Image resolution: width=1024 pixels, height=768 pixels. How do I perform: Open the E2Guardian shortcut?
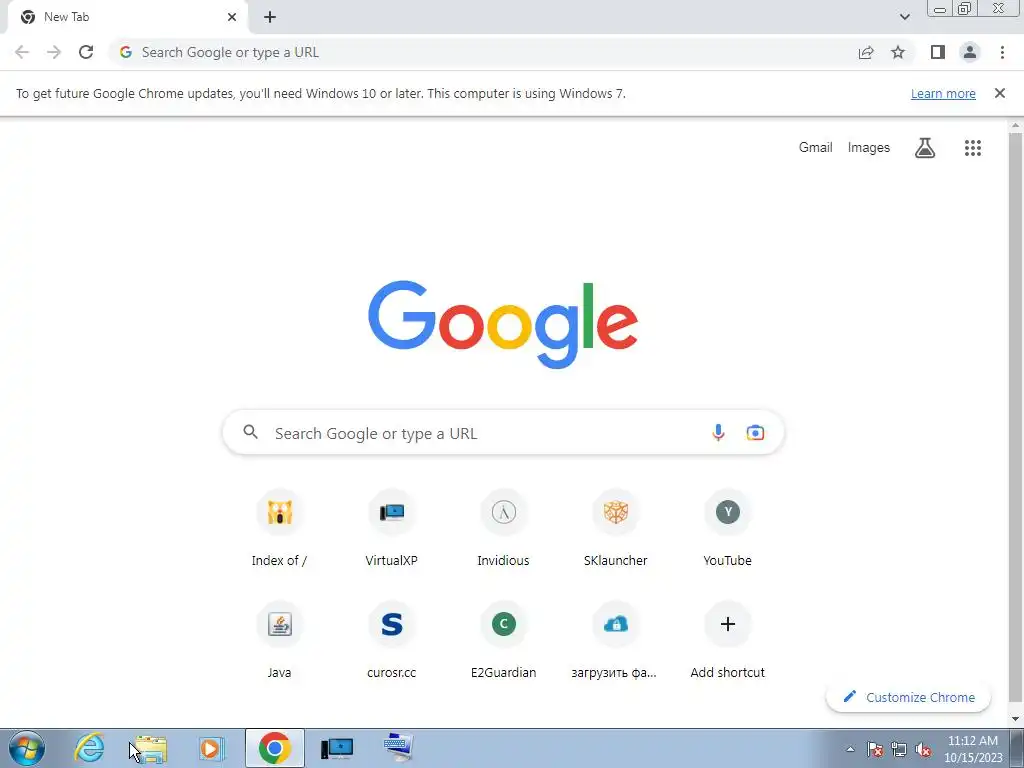[x=504, y=641]
